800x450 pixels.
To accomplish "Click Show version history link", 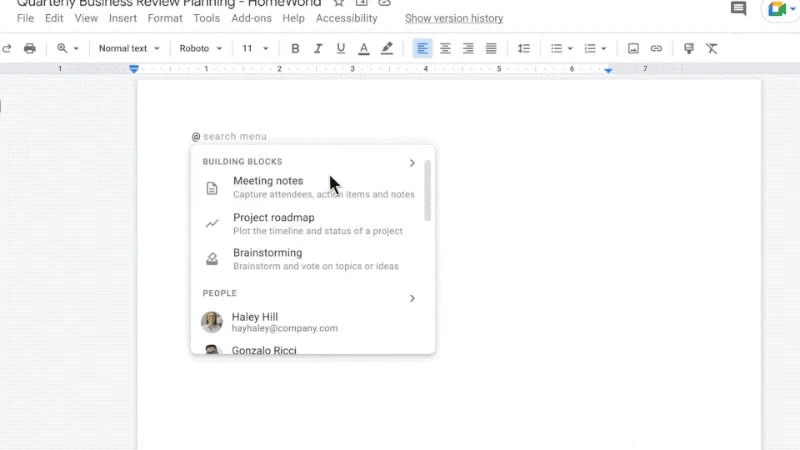I will [454, 18].
